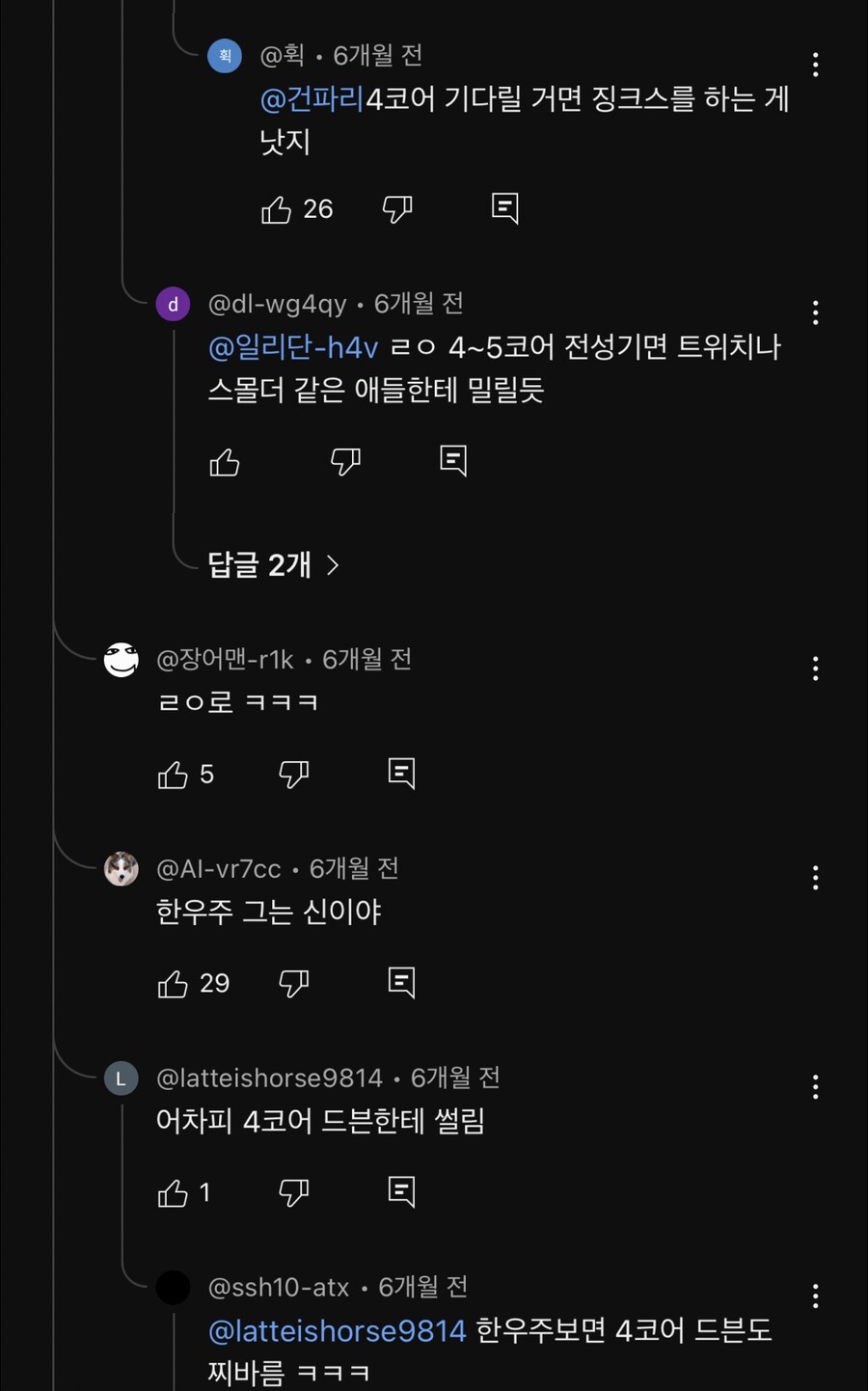Dislike the @AI-vr7cc comment

click(x=293, y=983)
